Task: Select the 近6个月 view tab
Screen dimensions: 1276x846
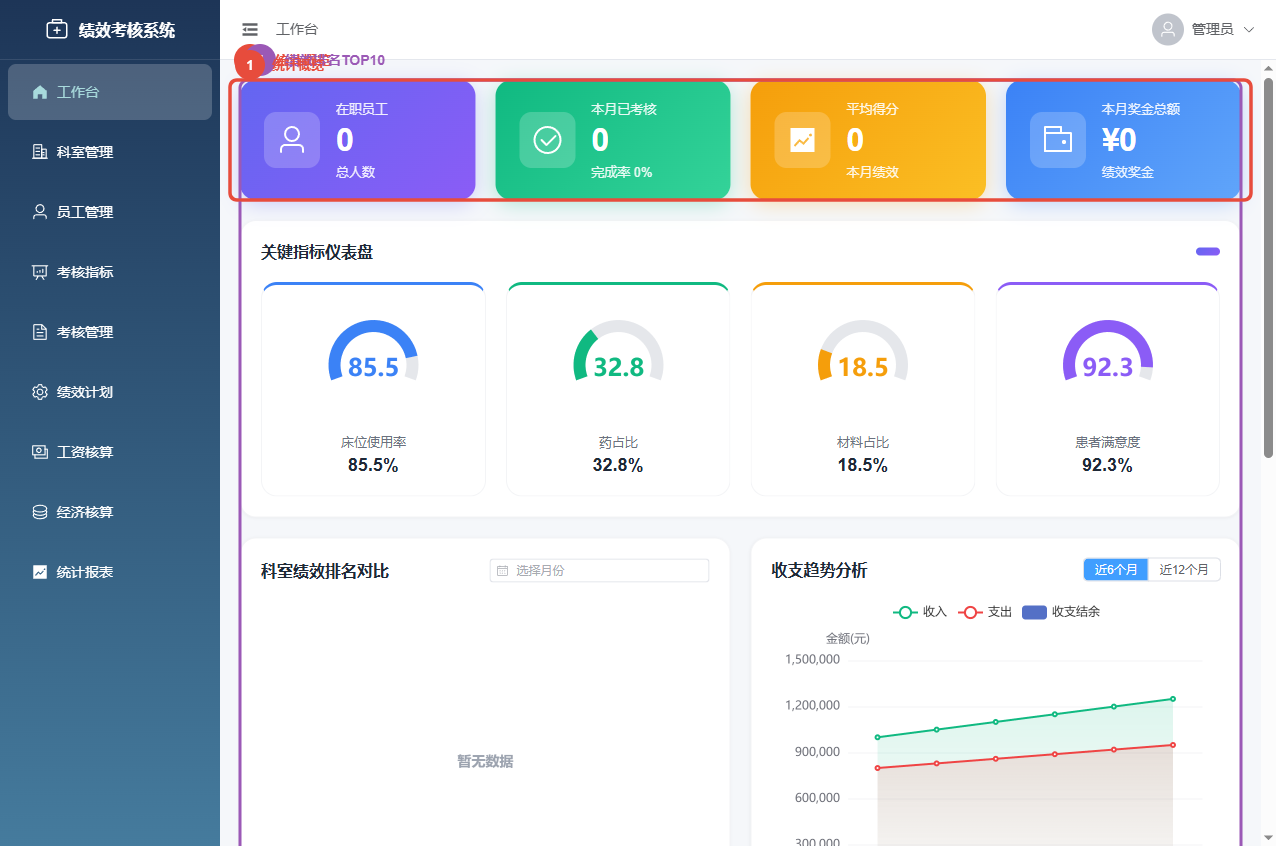Action: click(1116, 568)
